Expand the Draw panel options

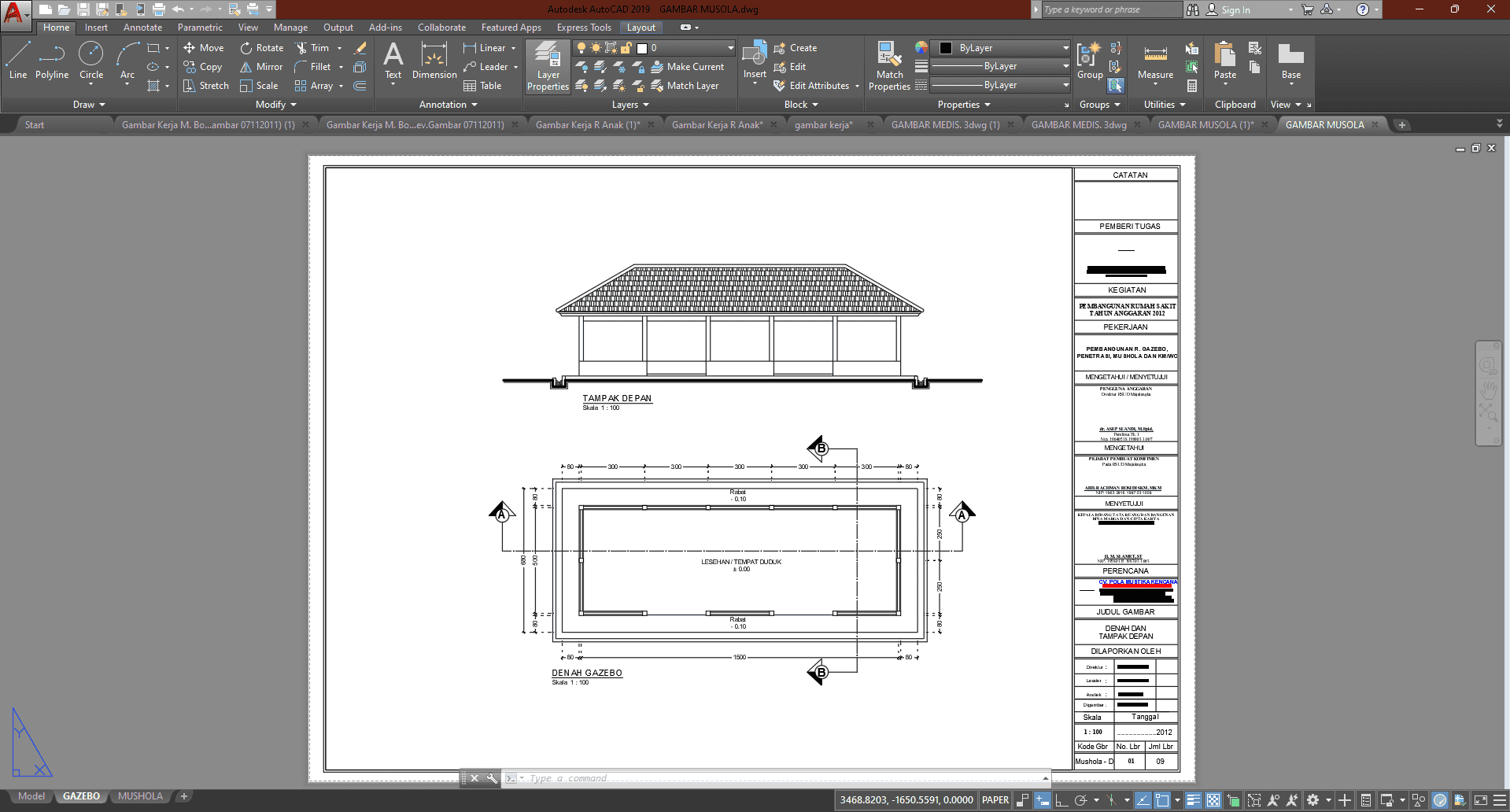click(x=89, y=105)
